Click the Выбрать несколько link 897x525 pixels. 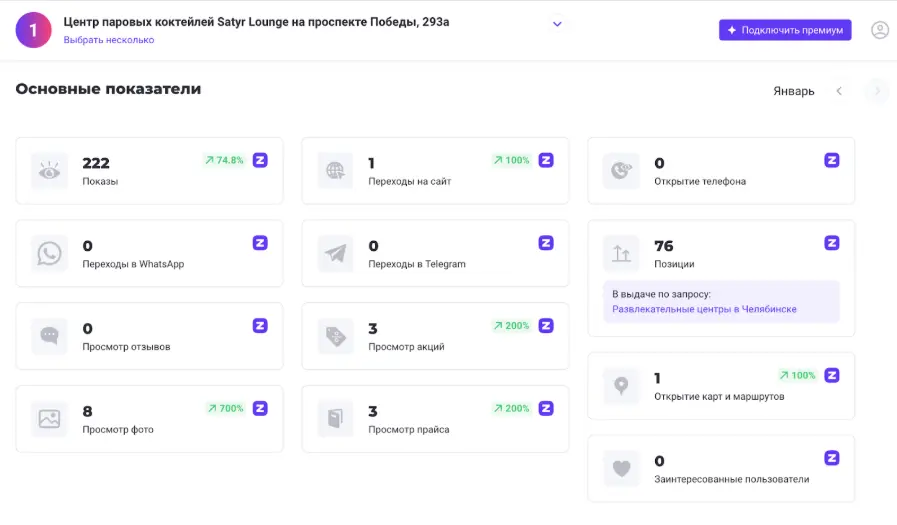[x=109, y=40]
